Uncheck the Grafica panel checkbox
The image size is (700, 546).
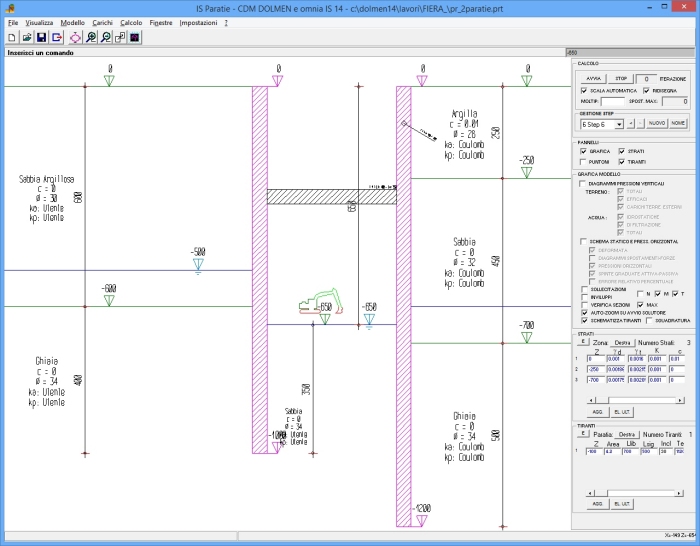click(x=583, y=151)
